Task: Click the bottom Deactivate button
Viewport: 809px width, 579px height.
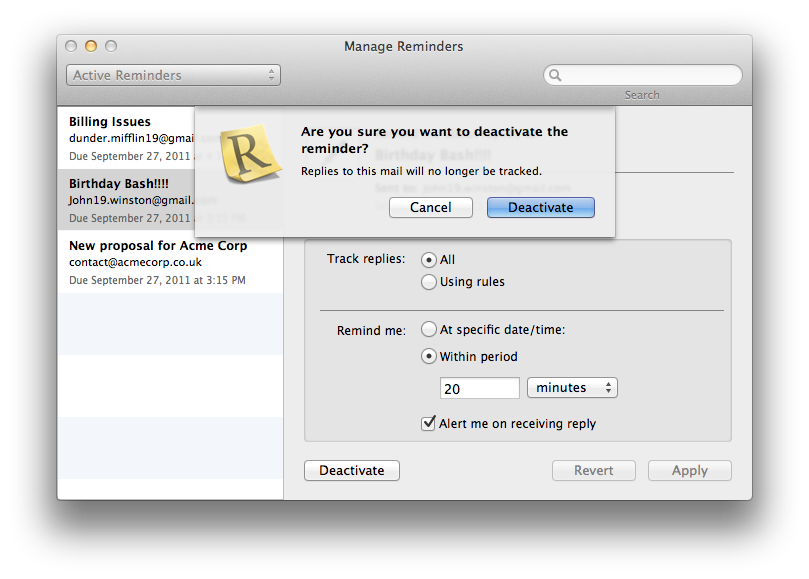Action: [352, 471]
